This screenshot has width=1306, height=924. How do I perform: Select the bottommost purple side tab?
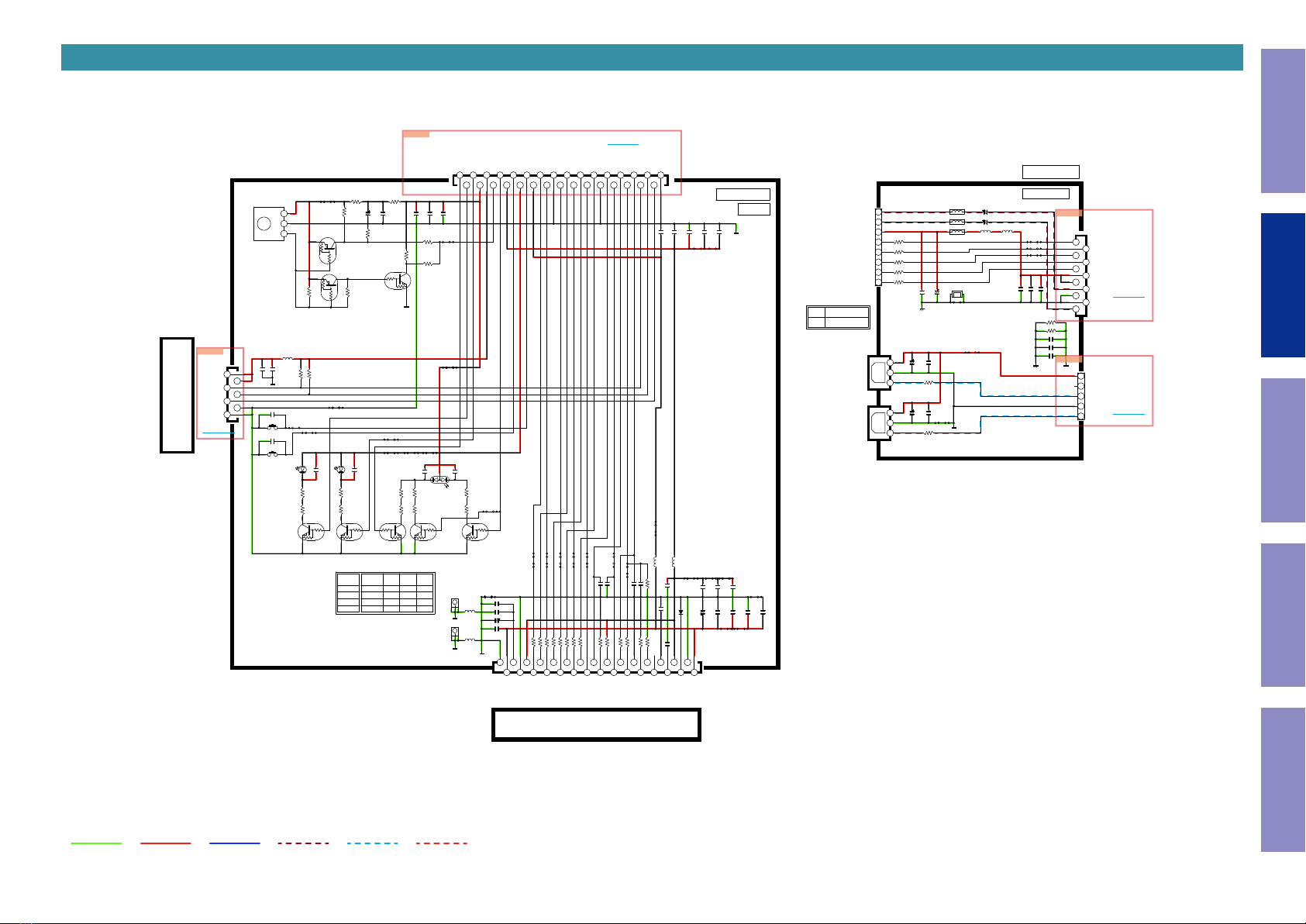coord(1283,780)
